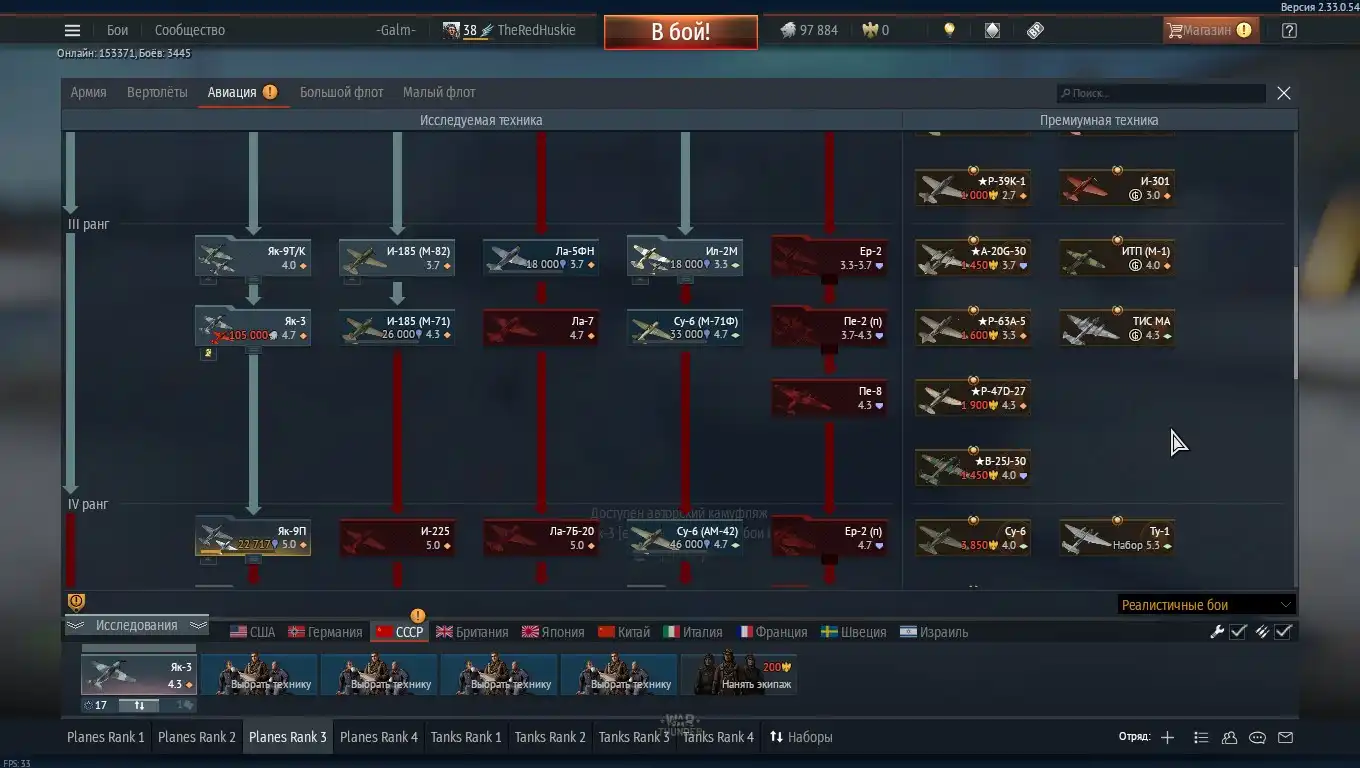This screenshot has height=768, width=1360.
Task: Open the TheRedHuskie player profile
Action: pyautogui.click(x=536, y=30)
